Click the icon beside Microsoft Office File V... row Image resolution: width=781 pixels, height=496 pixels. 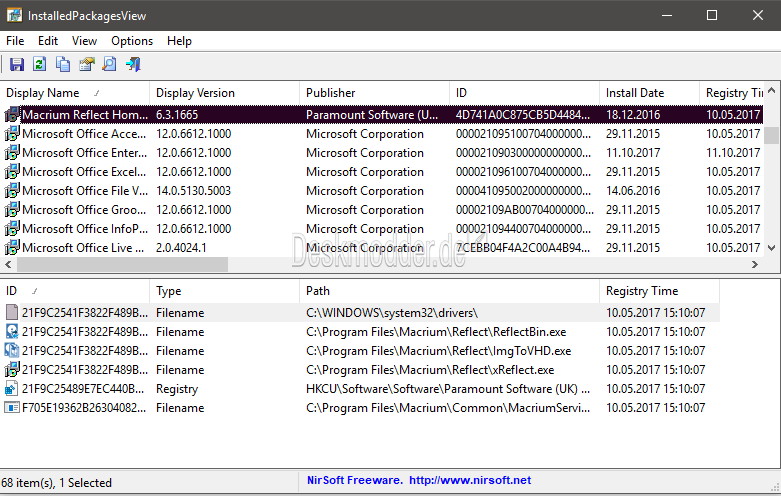click(x=12, y=191)
